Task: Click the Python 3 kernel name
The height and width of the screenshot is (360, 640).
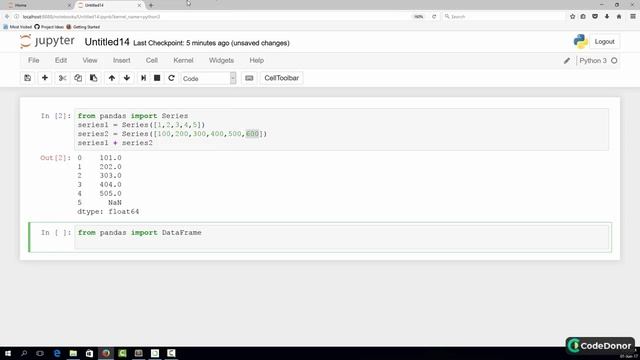Action: (x=593, y=61)
